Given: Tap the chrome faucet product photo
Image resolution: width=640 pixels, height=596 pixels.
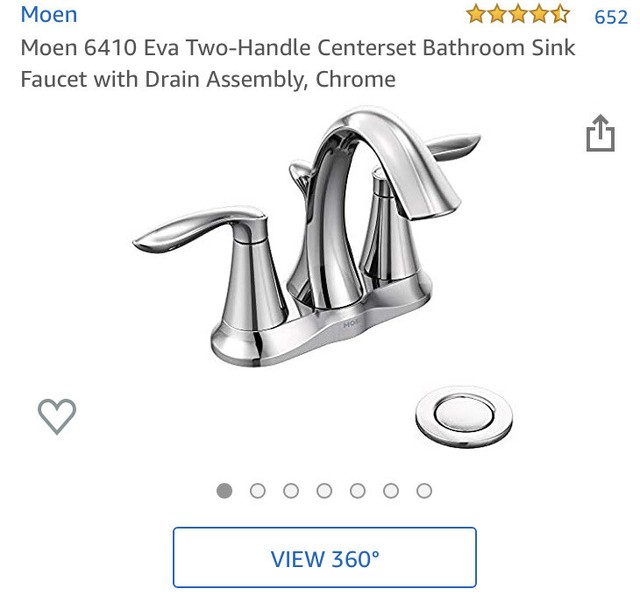Looking at the screenshot, I should 307,237.
